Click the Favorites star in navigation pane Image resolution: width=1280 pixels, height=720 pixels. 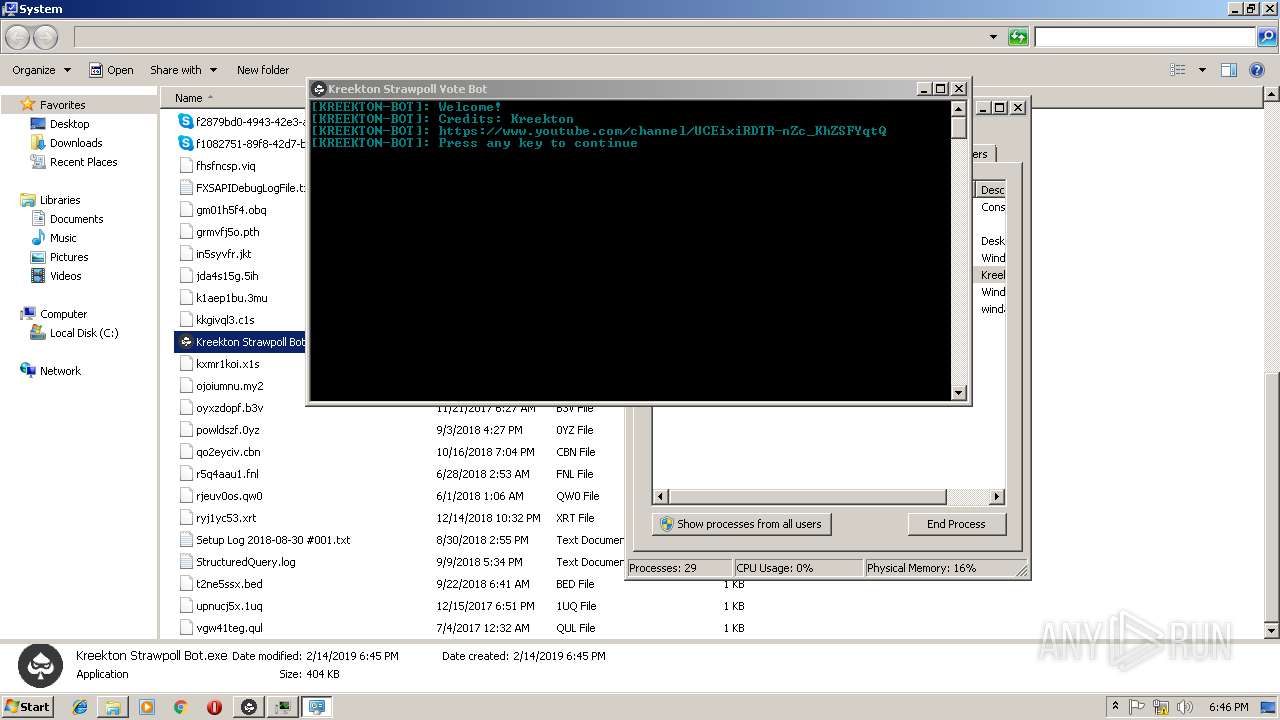[27, 105]
